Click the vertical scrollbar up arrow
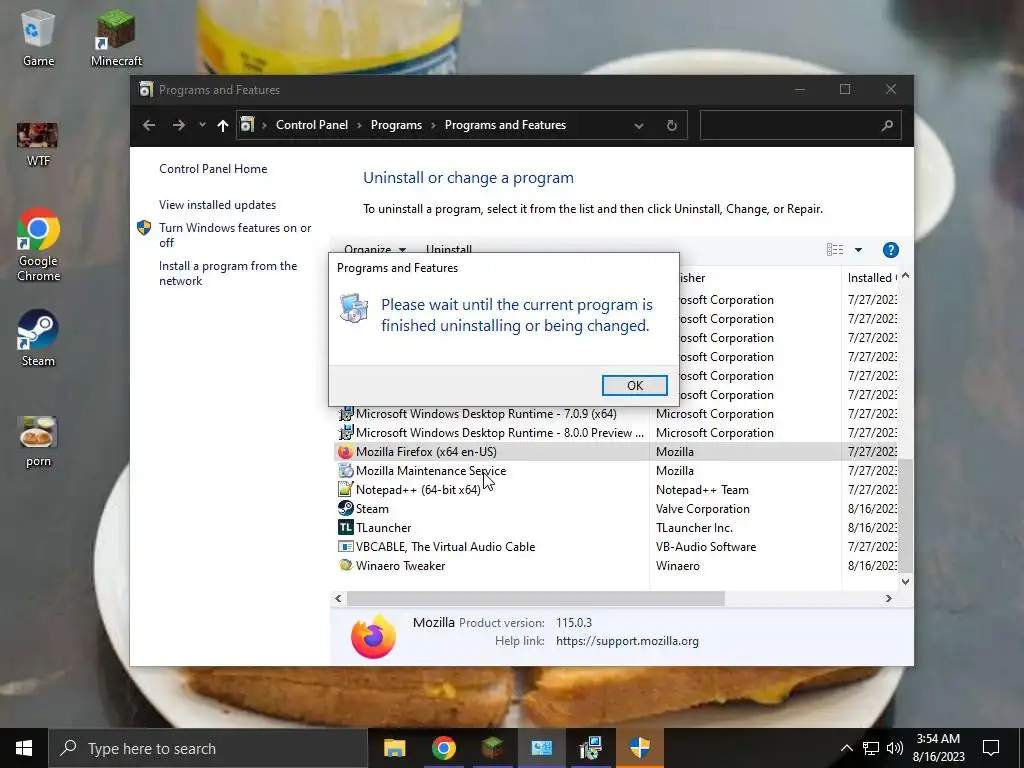 [905, 276]
